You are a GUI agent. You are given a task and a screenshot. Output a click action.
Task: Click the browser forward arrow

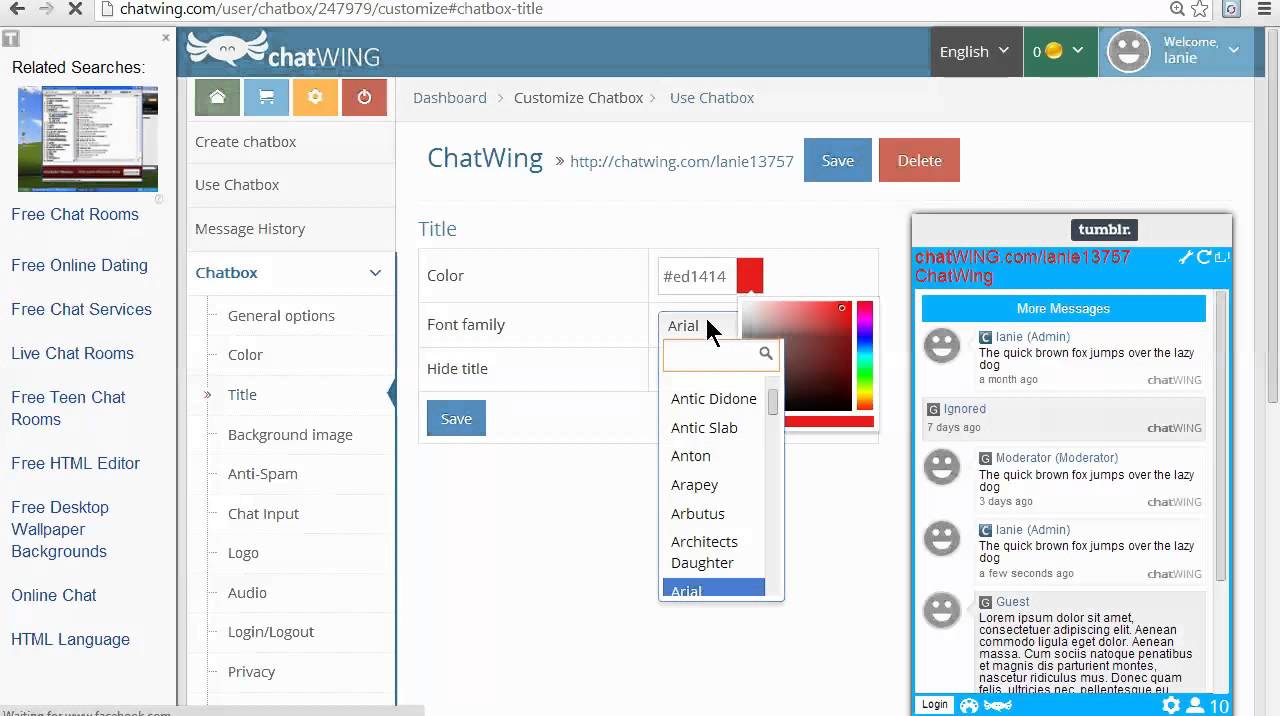tap(46, 9)
